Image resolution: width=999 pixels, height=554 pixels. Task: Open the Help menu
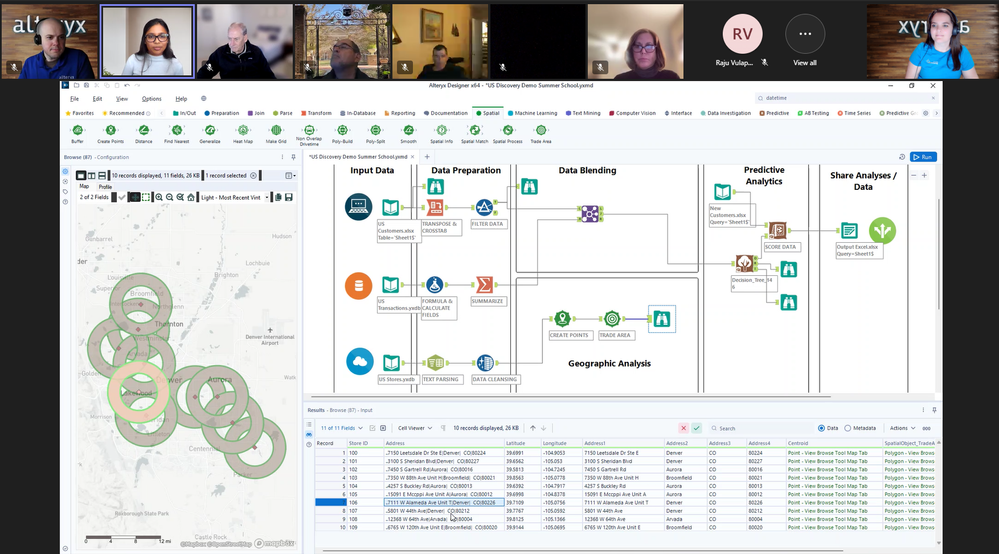pos(182,99)
